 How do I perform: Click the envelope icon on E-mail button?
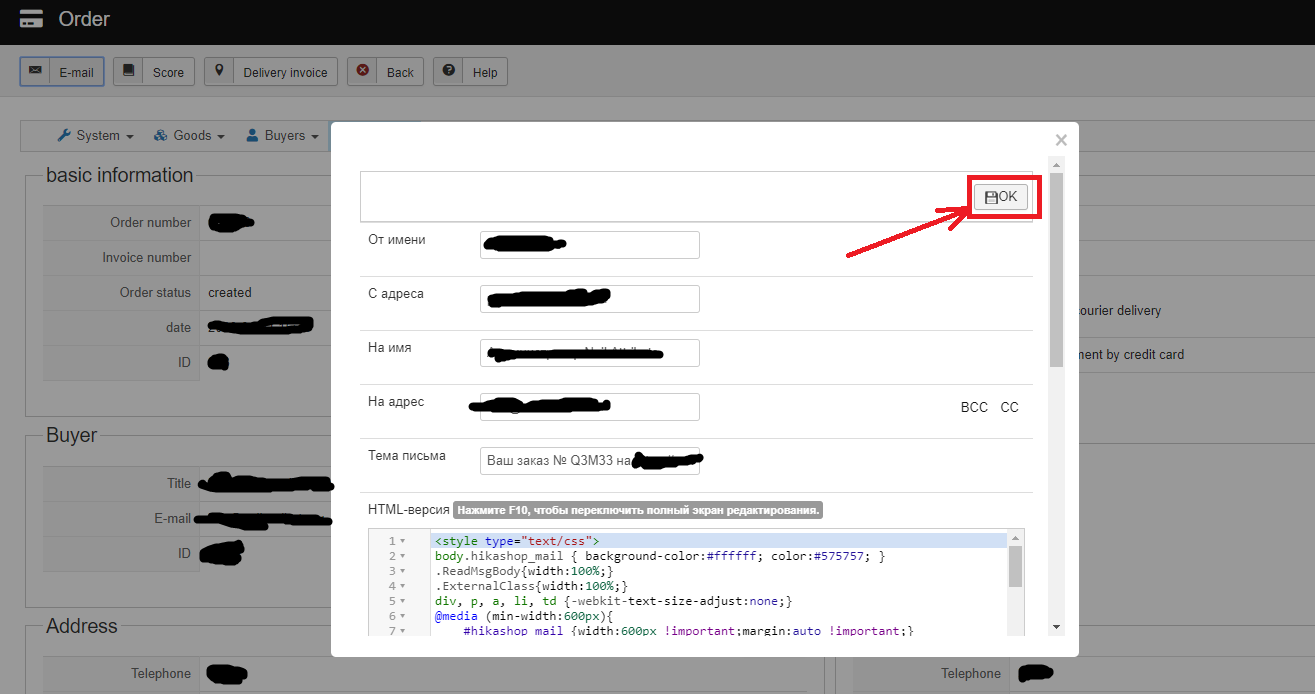click(36, 71)
